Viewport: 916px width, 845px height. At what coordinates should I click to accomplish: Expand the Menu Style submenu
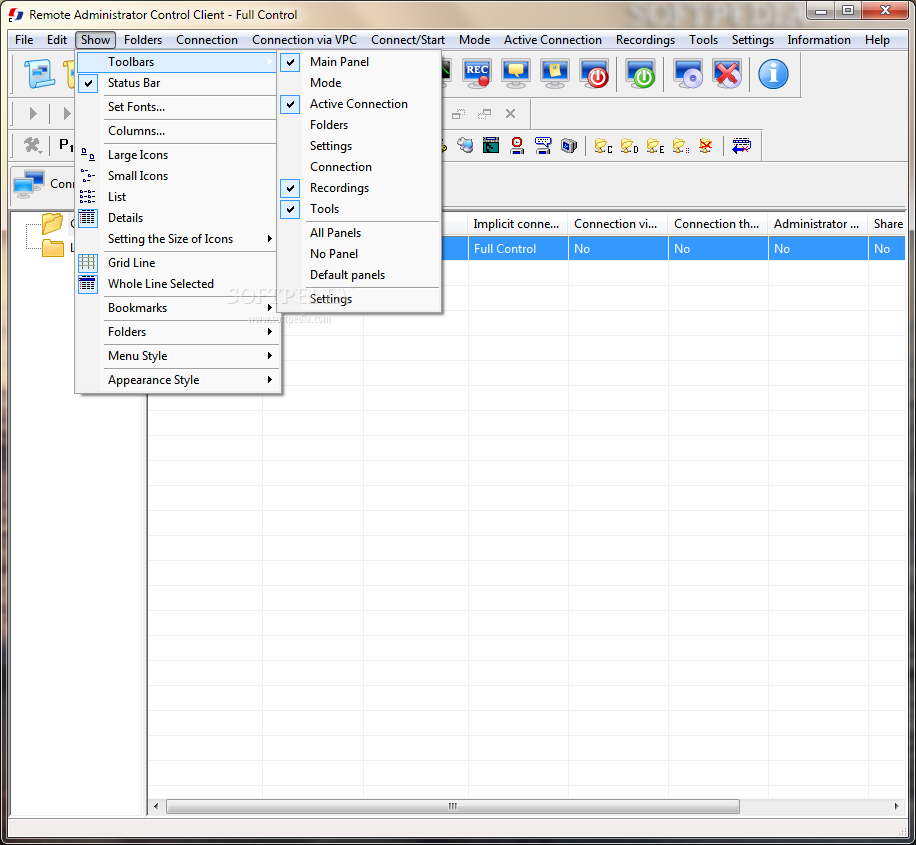click(x=176, y=356)
